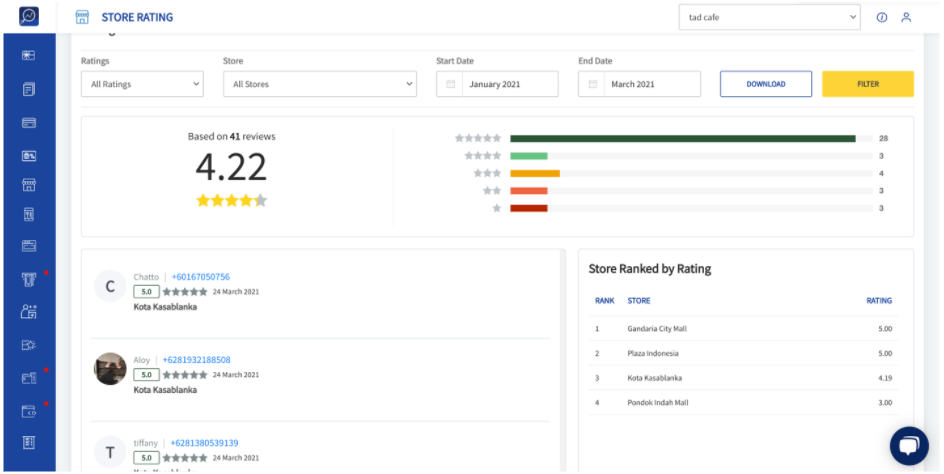Open the code window icon with red dot
This screenshot has height=474, width=944.
click(x=29, y=412)
